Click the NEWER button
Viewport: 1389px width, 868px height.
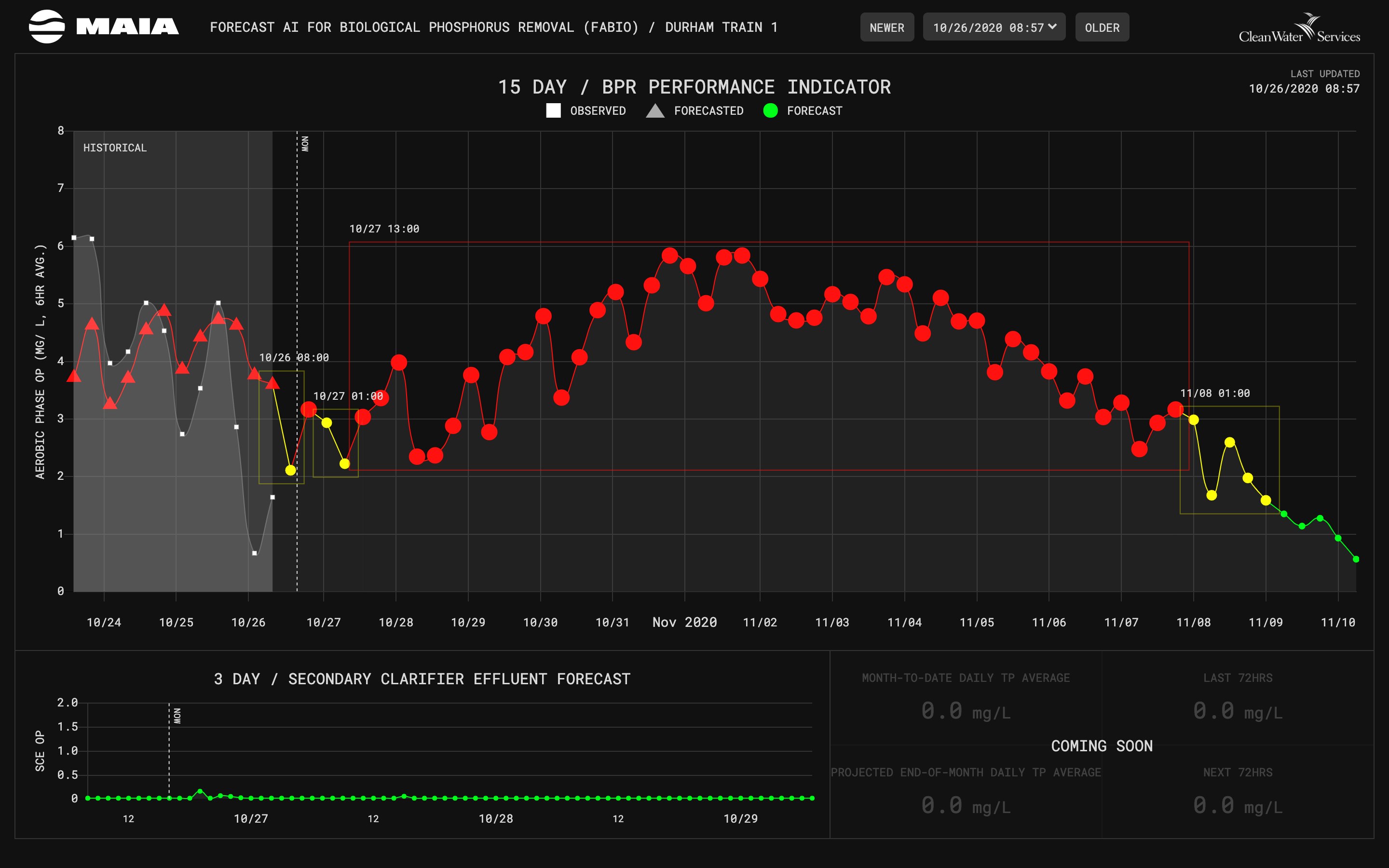(886, 27)
